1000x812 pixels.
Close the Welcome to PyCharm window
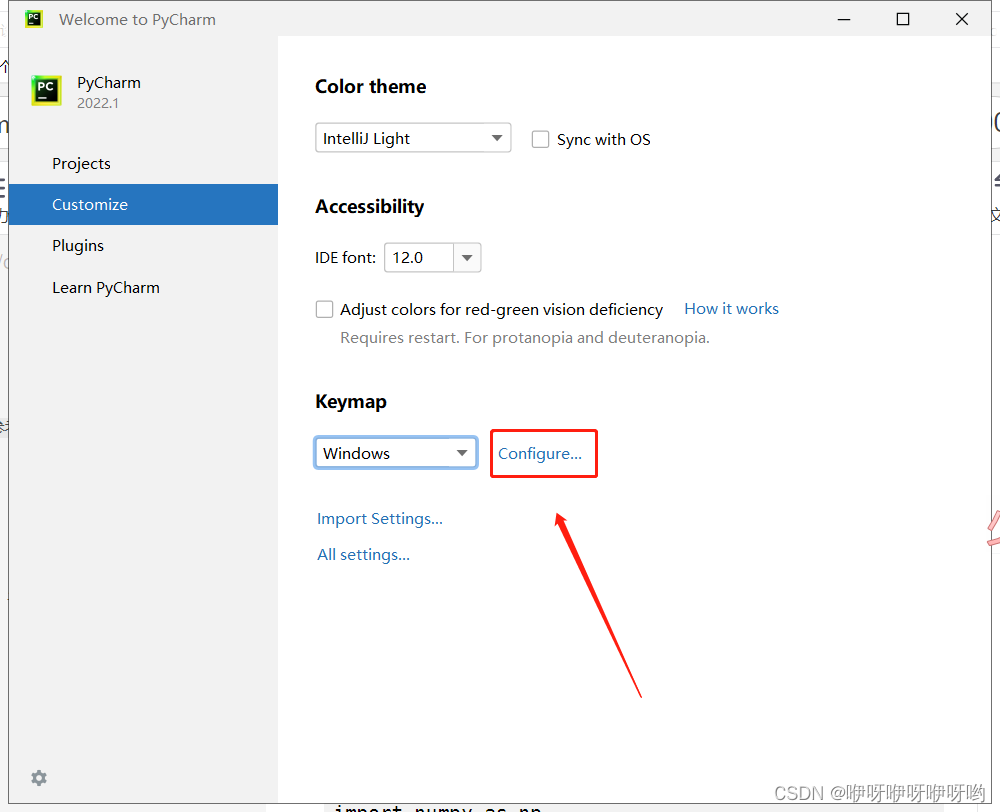pyautogui.click(x=962, y=19)
